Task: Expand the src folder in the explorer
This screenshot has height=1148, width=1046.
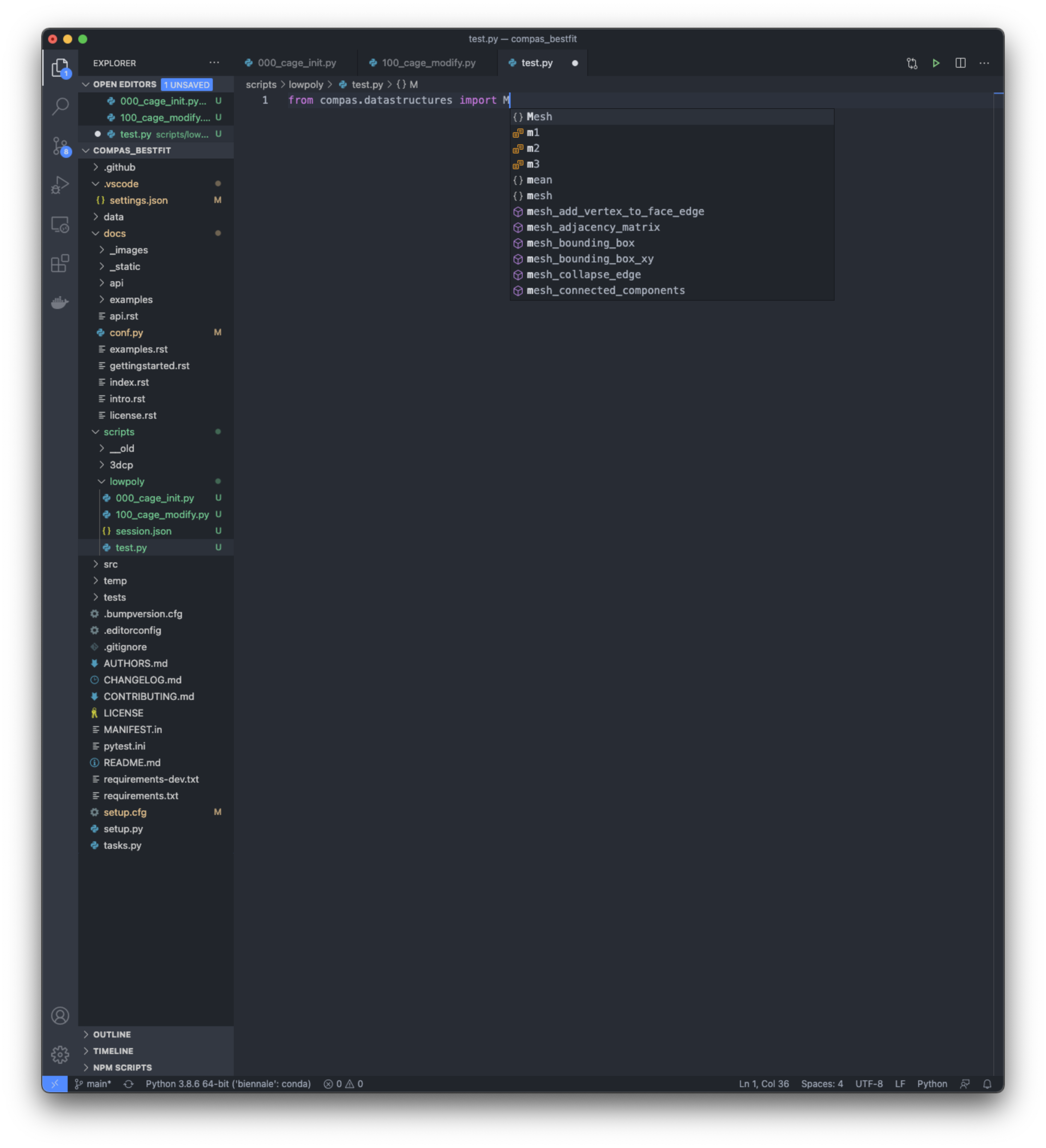Action: (x=112, y=564)
